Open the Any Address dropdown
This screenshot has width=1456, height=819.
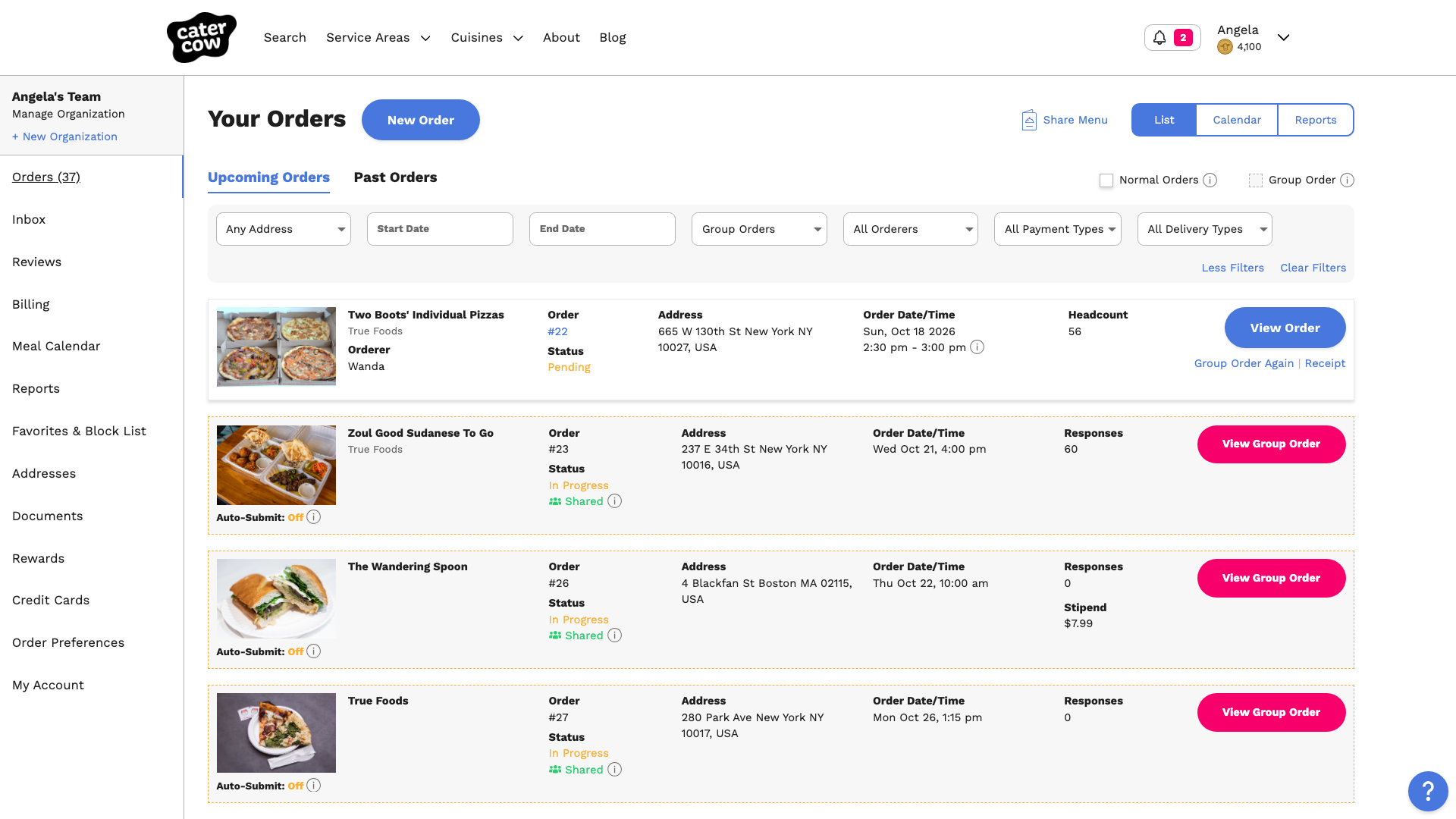tap(284, 229)
